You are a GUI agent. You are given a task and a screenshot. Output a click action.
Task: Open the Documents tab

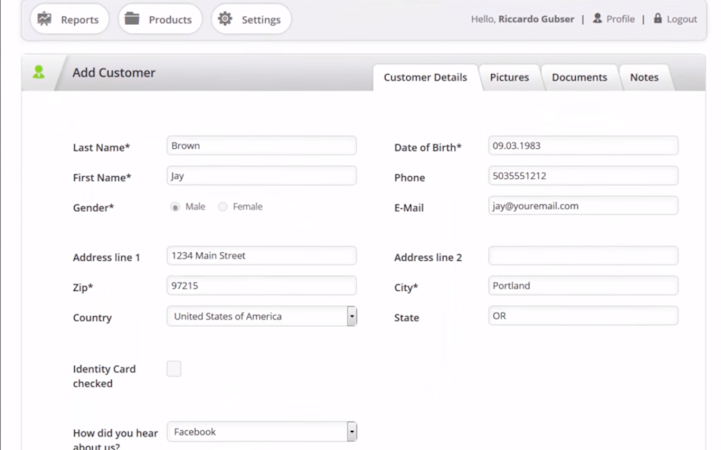click(x=579, y=77)
